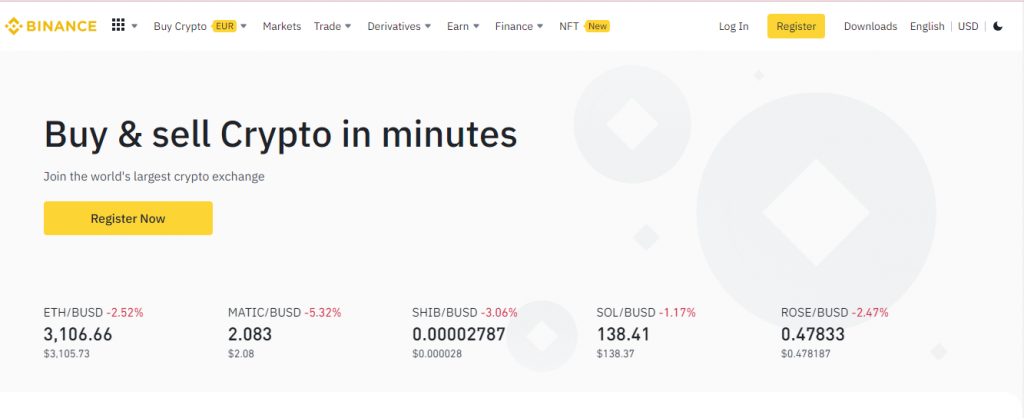This screenshot has height=418, width=1024.
Task: Open the apps grid menu icon
Action: [x=119, y=26]
